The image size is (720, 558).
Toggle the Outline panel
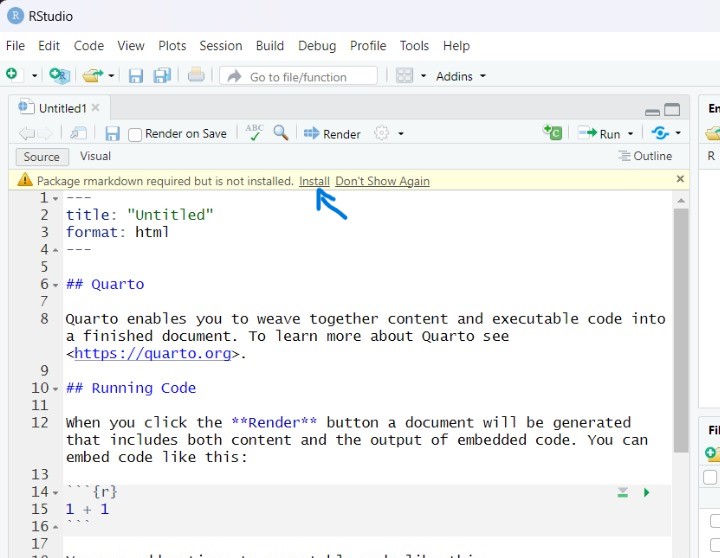pyautogui.click(x=645, y=156)
